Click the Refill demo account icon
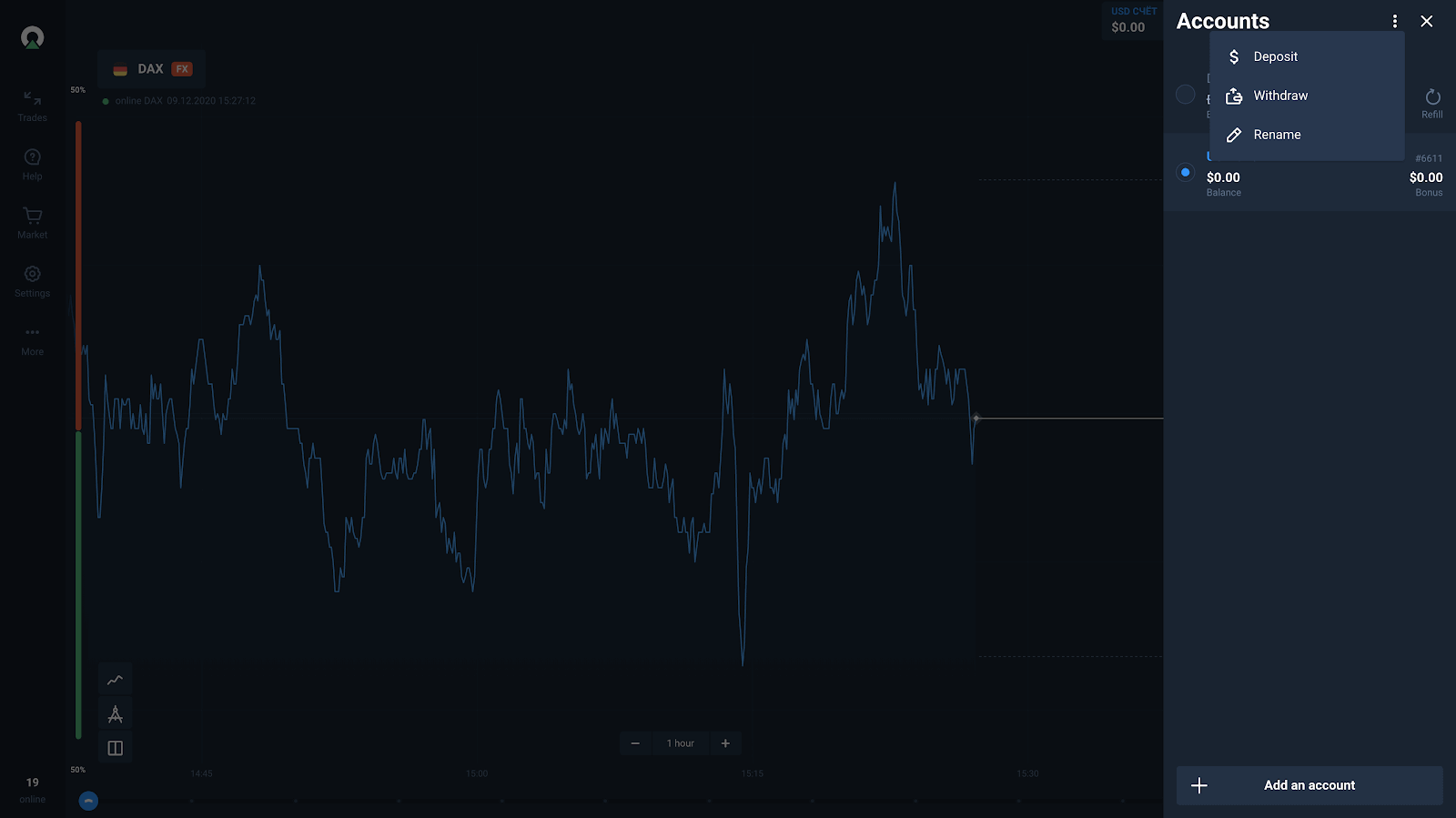Viewport: 1456px width, 818px height. (1431, 101)
